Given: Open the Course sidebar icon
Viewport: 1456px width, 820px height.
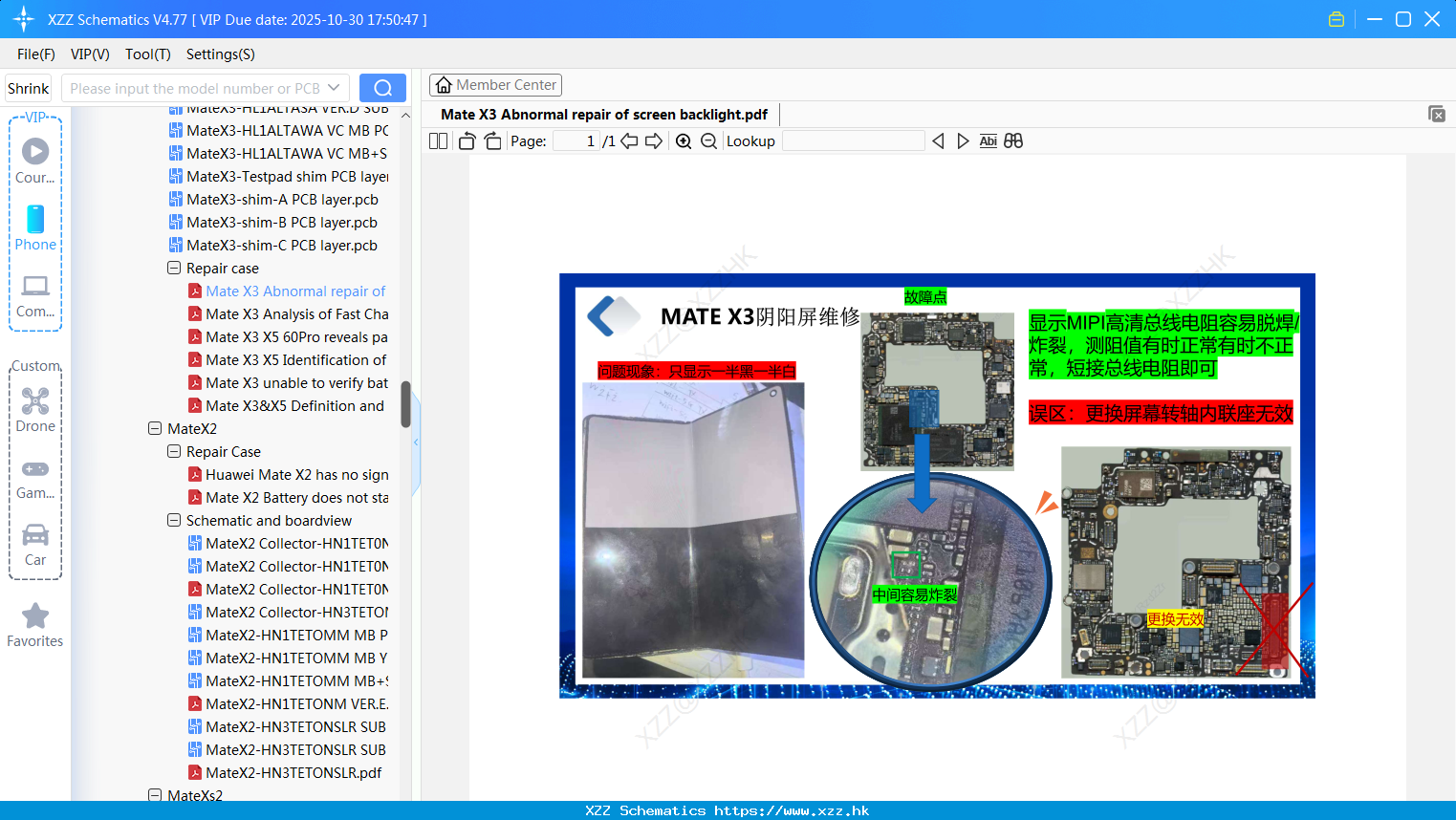Looking at the screenshot, I should coord(35,161).
